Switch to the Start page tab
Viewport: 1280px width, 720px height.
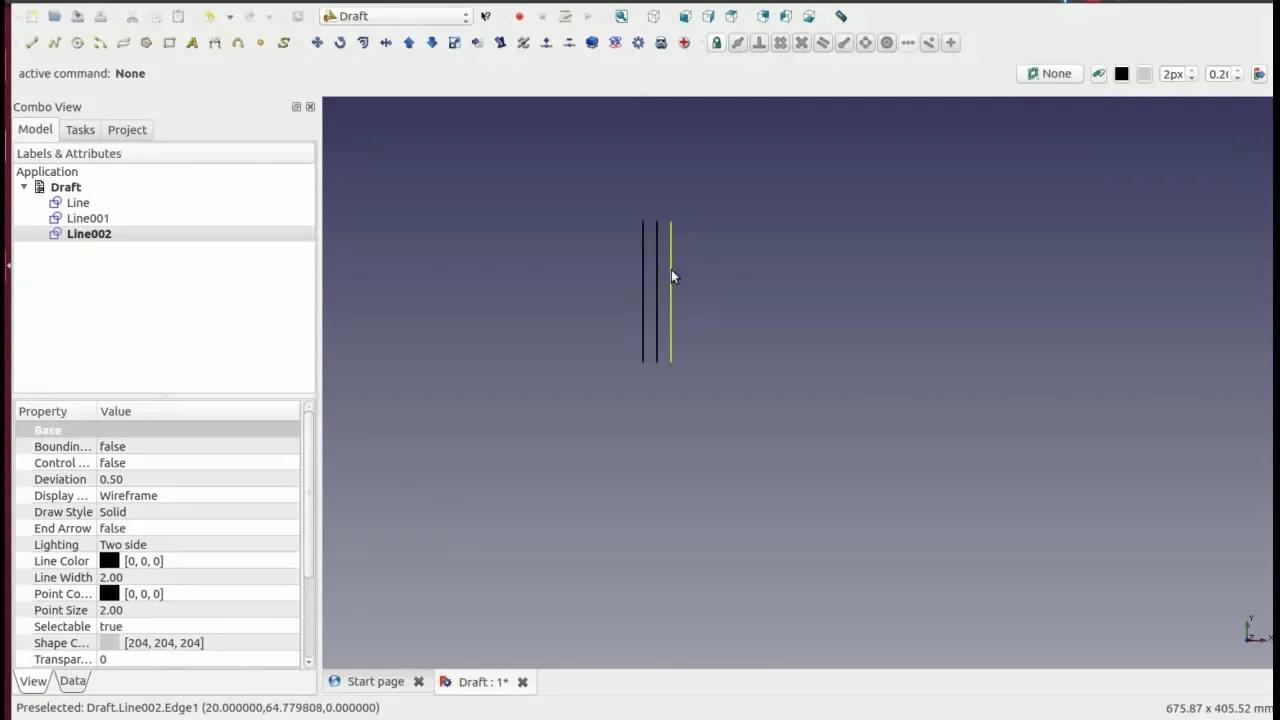(x=375, y=681)
